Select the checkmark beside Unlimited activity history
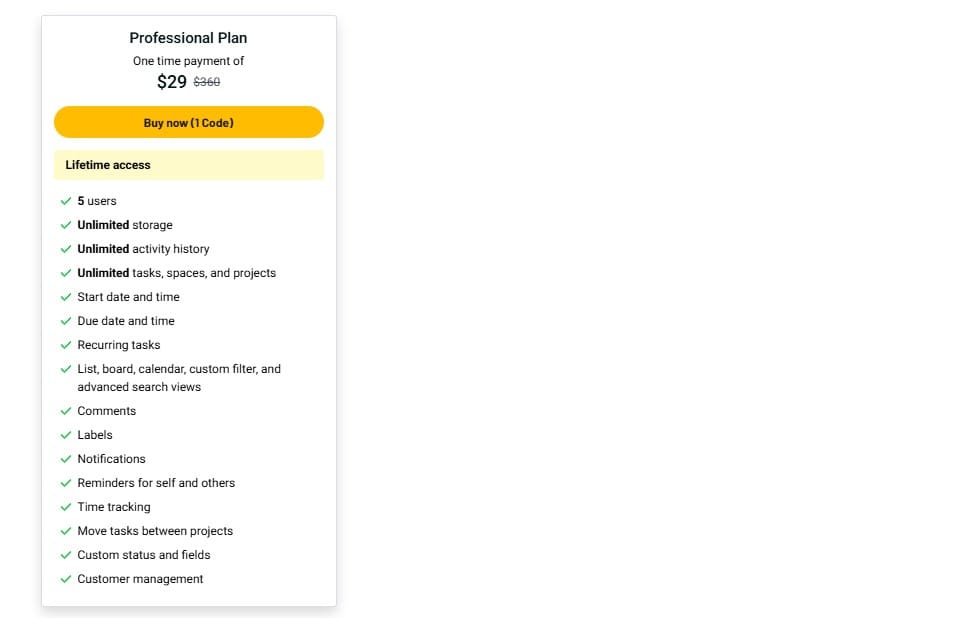The image size is (973, 618). pyautogui.click(x=66, y=249)
